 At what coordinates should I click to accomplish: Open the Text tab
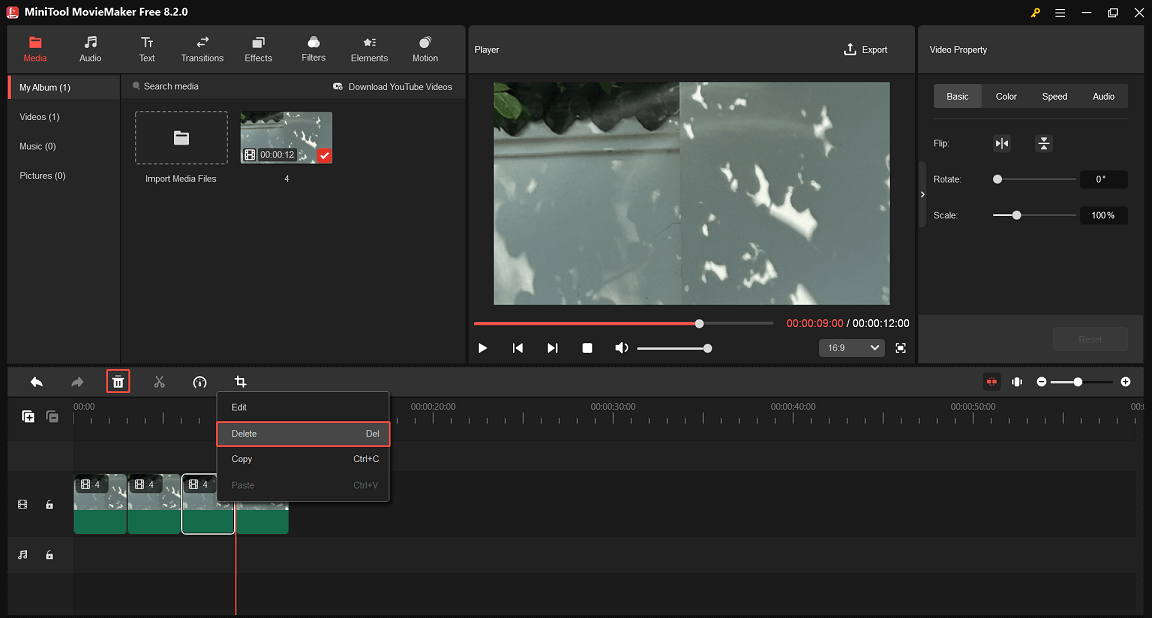pyautogui.click(x=147, y=49)
